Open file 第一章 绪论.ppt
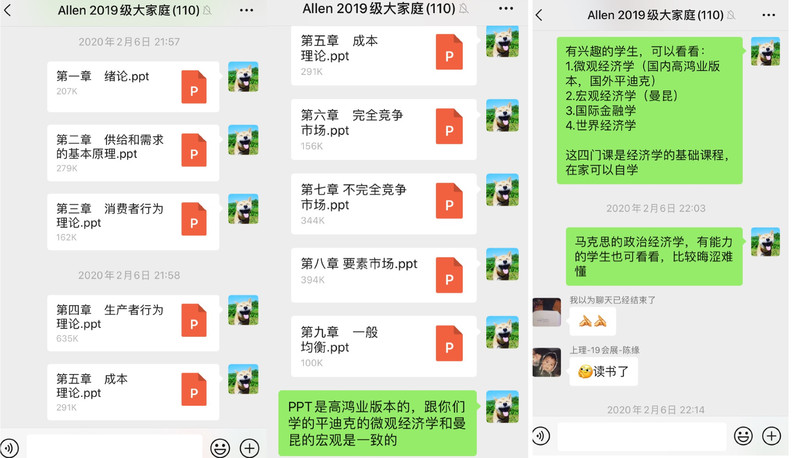Viewport: 799px width, 458px height. (x=133, y=87)
